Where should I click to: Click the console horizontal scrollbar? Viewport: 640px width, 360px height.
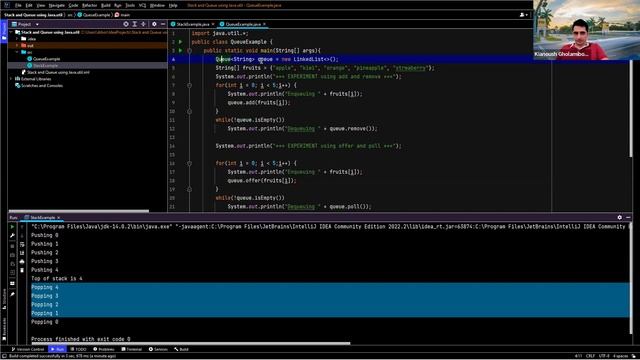(191, 343)
